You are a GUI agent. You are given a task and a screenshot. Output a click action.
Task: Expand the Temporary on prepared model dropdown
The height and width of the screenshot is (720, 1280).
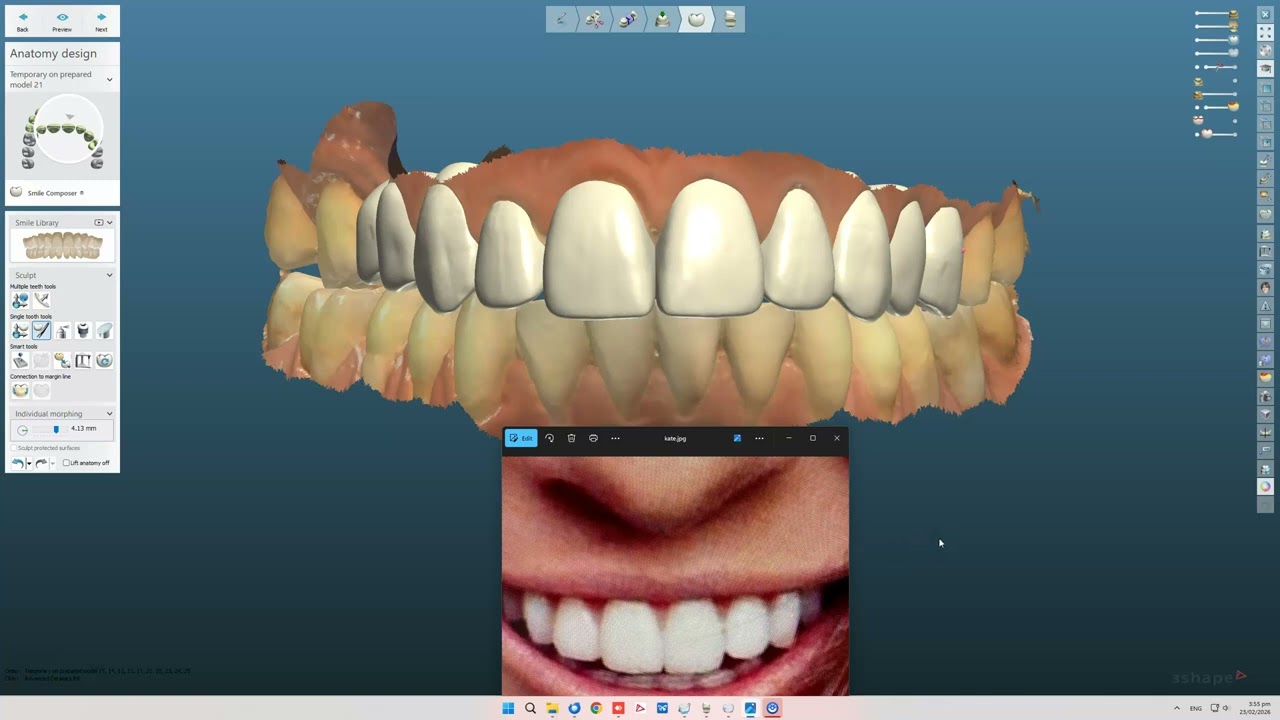(109, 79)
